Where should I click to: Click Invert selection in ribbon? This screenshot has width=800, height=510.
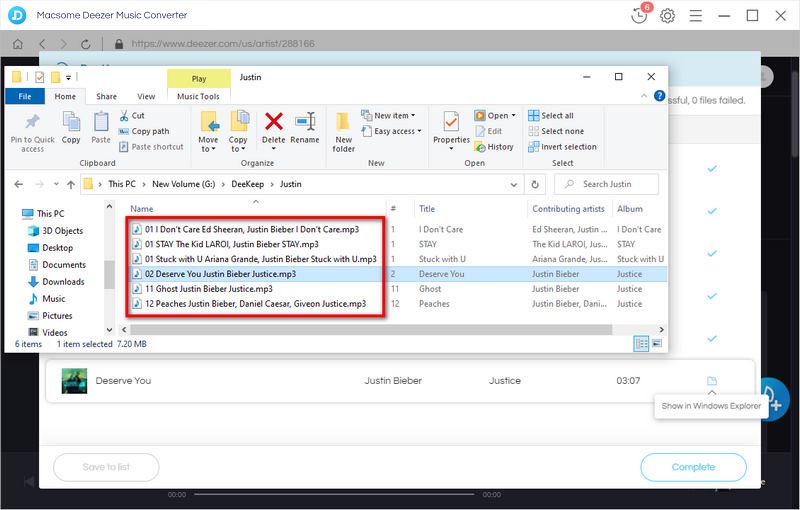tap(562, 147)
